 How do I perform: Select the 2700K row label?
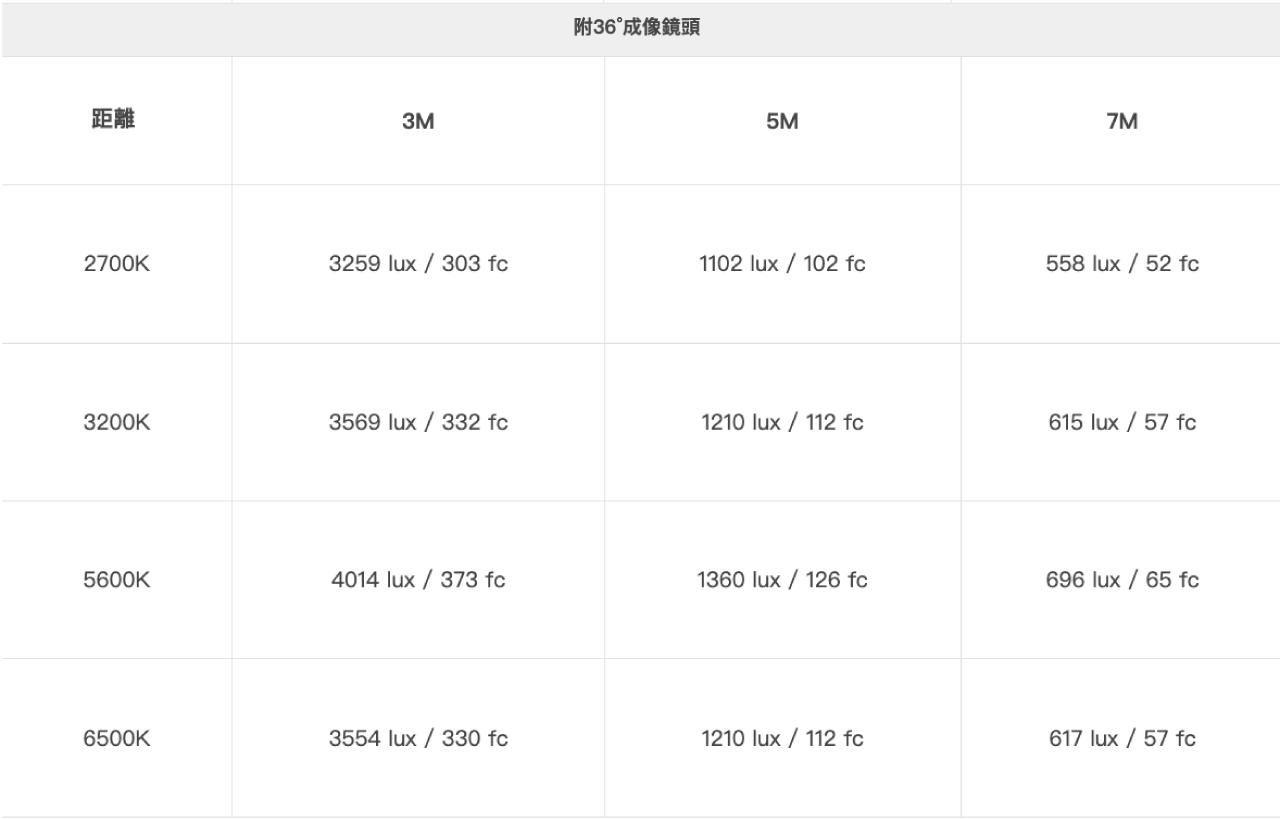116,264
